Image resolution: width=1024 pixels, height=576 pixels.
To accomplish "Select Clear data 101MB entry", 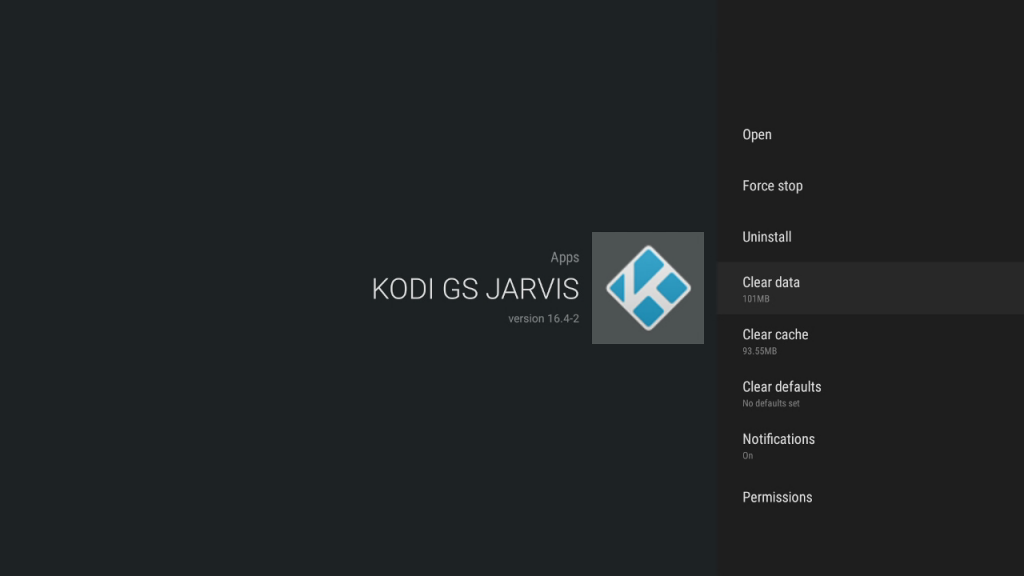I will pyautogui.click(x=870, y=289).
